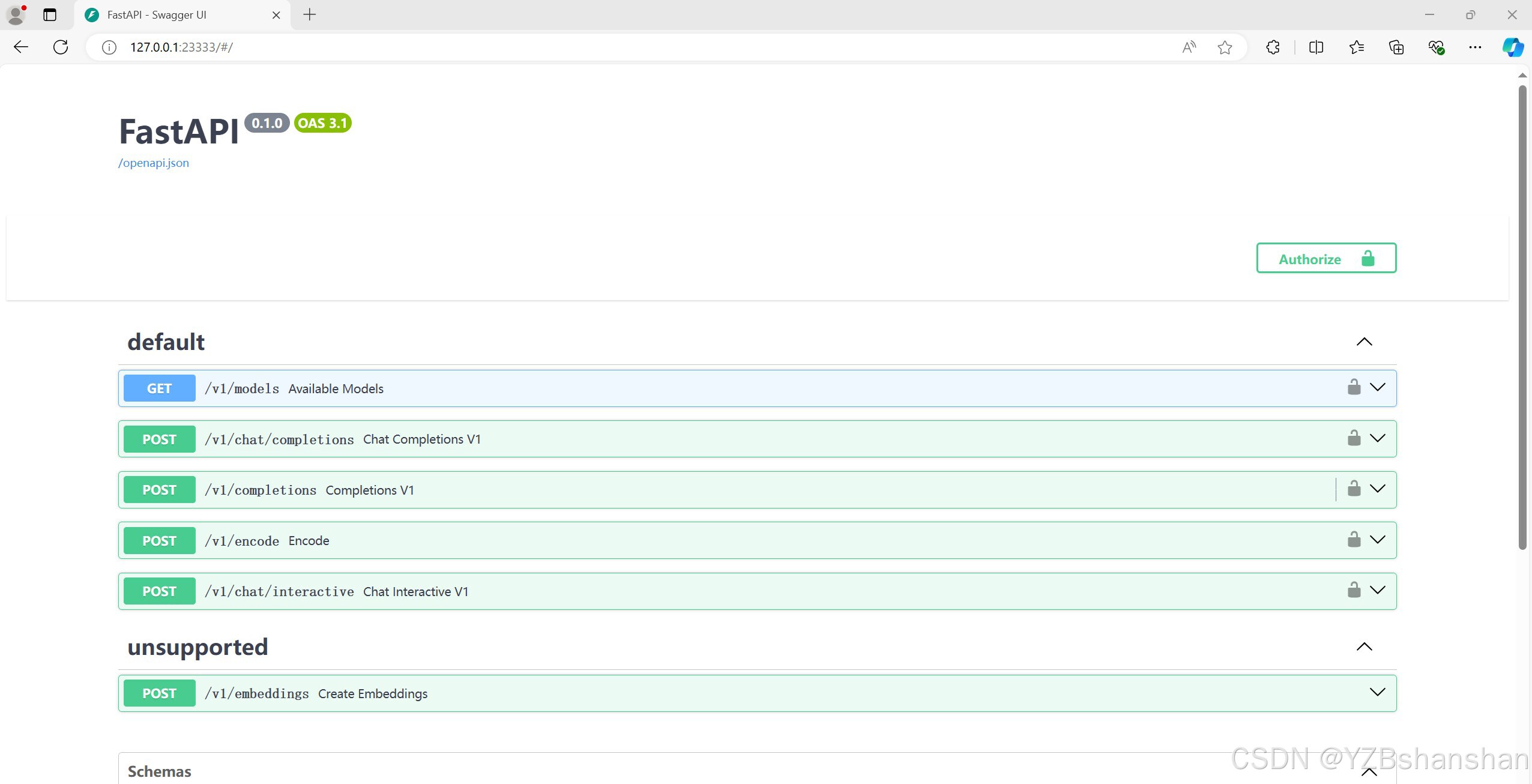Viewport: 1532px width, 784px height.
Task: Collapse the default section arrow
Action: [x=1365, y=342]
